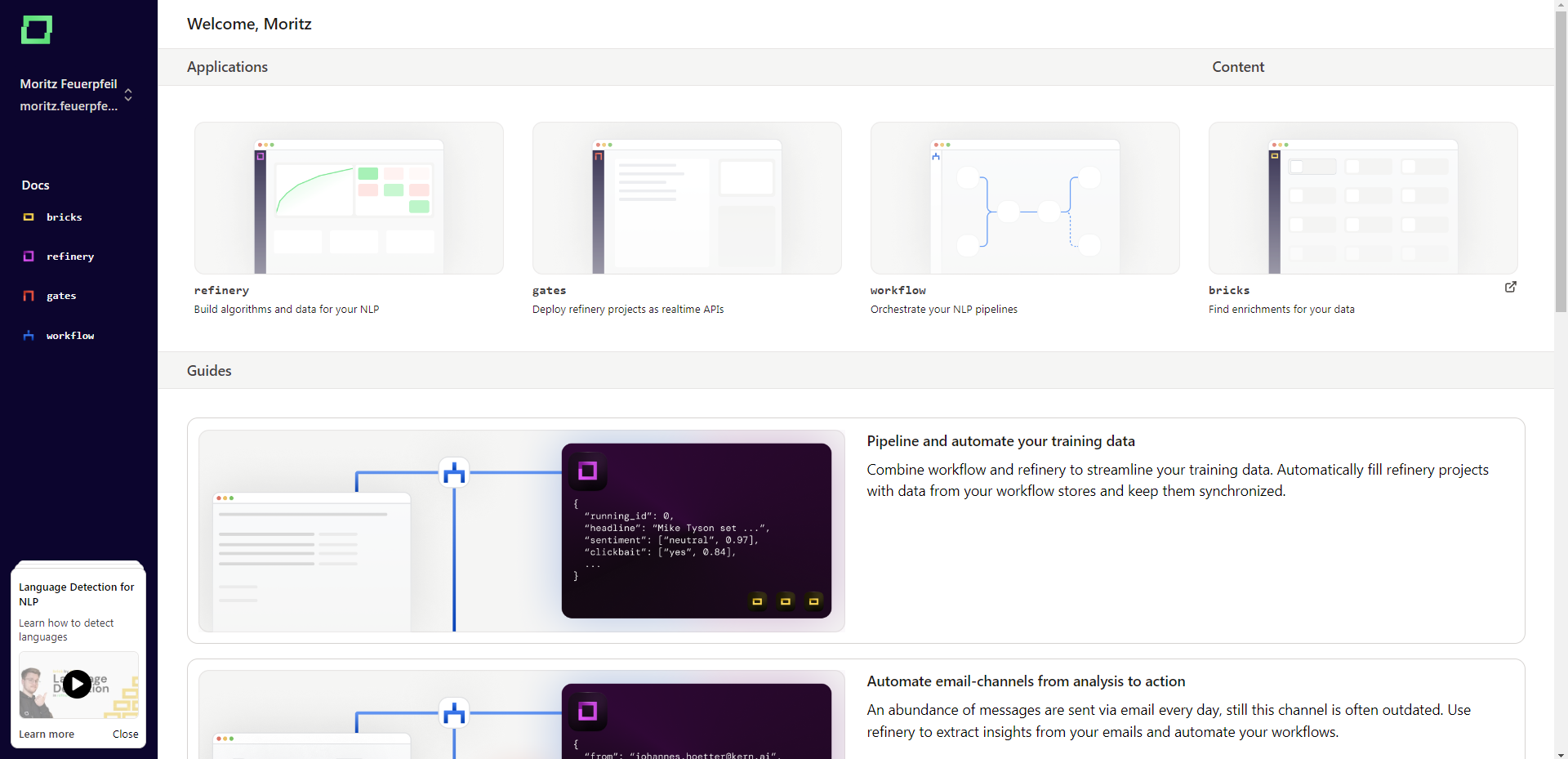Click the refinery icon in the pipeline guide image
The width and height of the screenshot is (1568, 759).
[x=587, y=471]
